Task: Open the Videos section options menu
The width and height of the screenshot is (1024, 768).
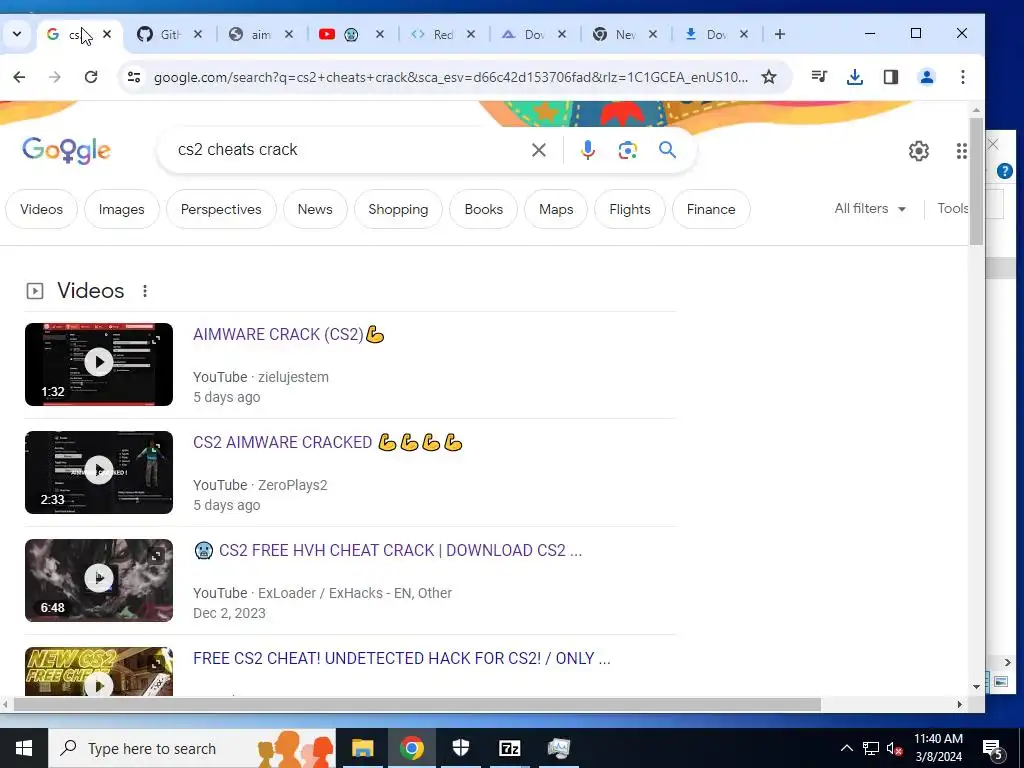Action: pyautogui.click(x=145, y=291)
